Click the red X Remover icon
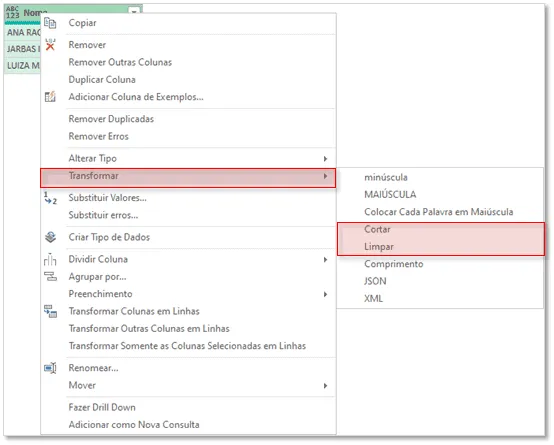Viewport: 554px width, 445px height. [50, 45]
